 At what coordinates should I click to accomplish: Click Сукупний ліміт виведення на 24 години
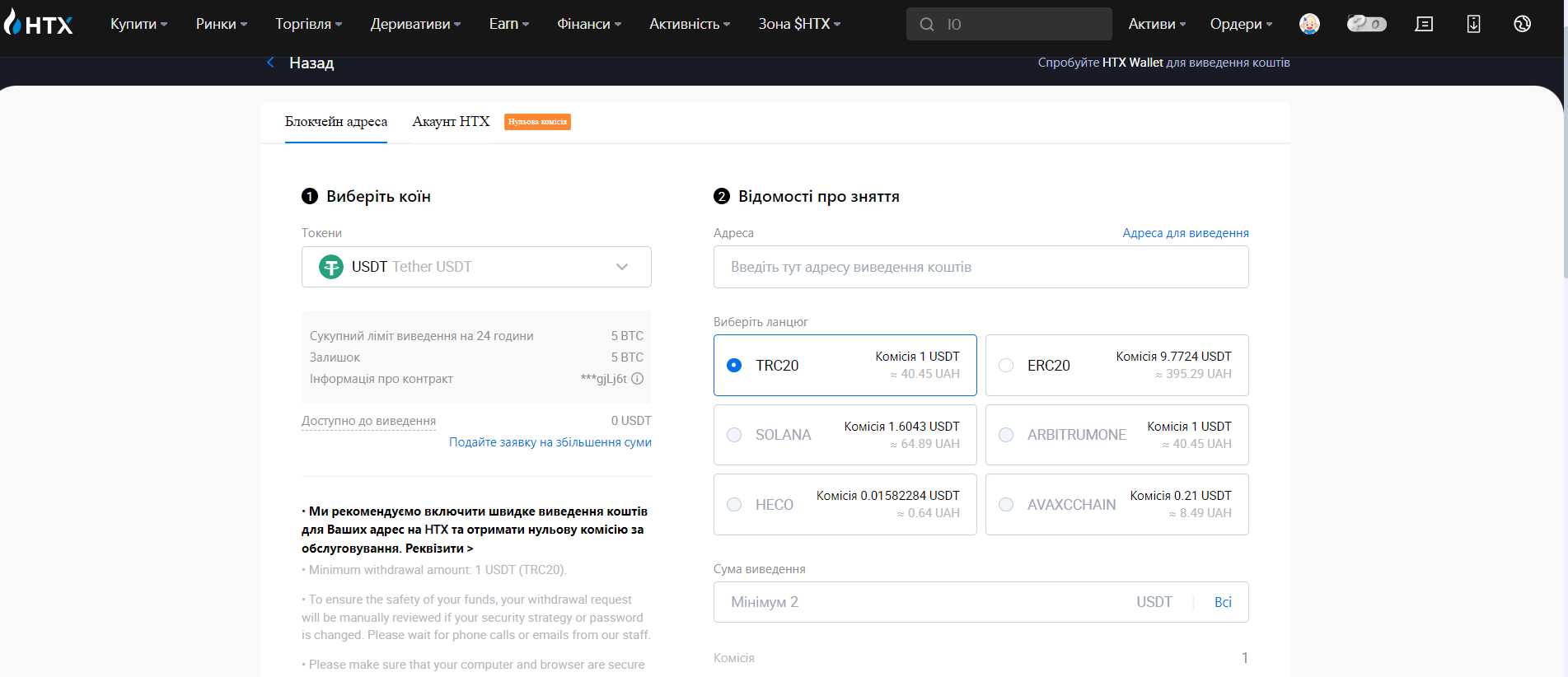coord(422,336)
